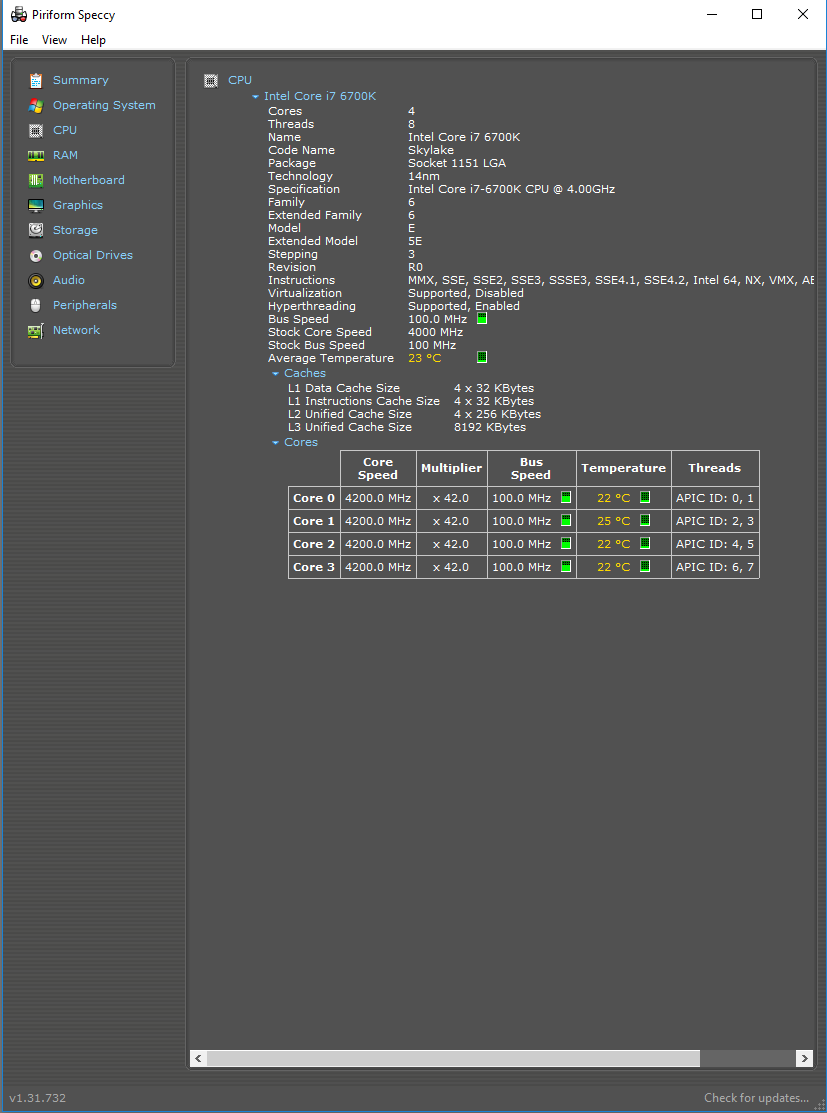The image size is (827, 1113).
Task: Toggle Core 1 temperature tray indicator
Action: pyautogui.click(x=645, y=520)
